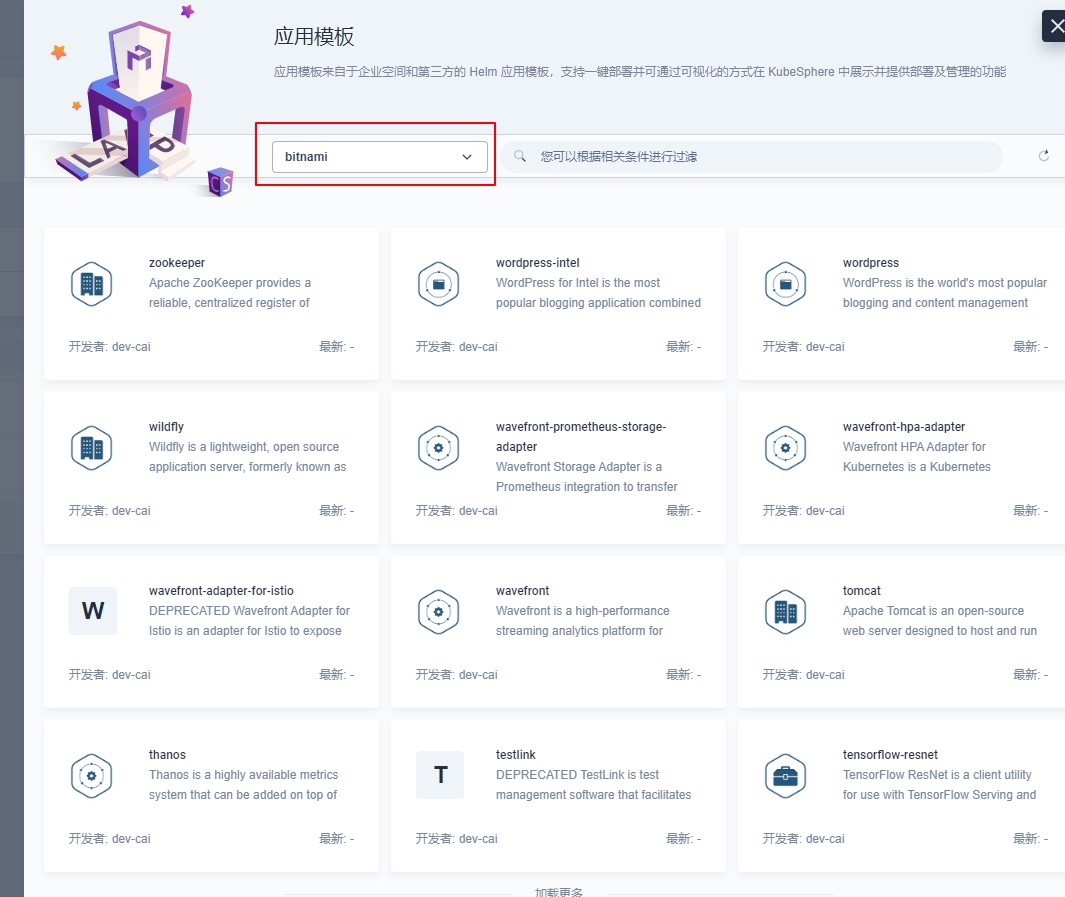The image size is (1065, 897).
Task: Click the wavefront-prometheus-storage-adapter icon
Action: [439, 448]
